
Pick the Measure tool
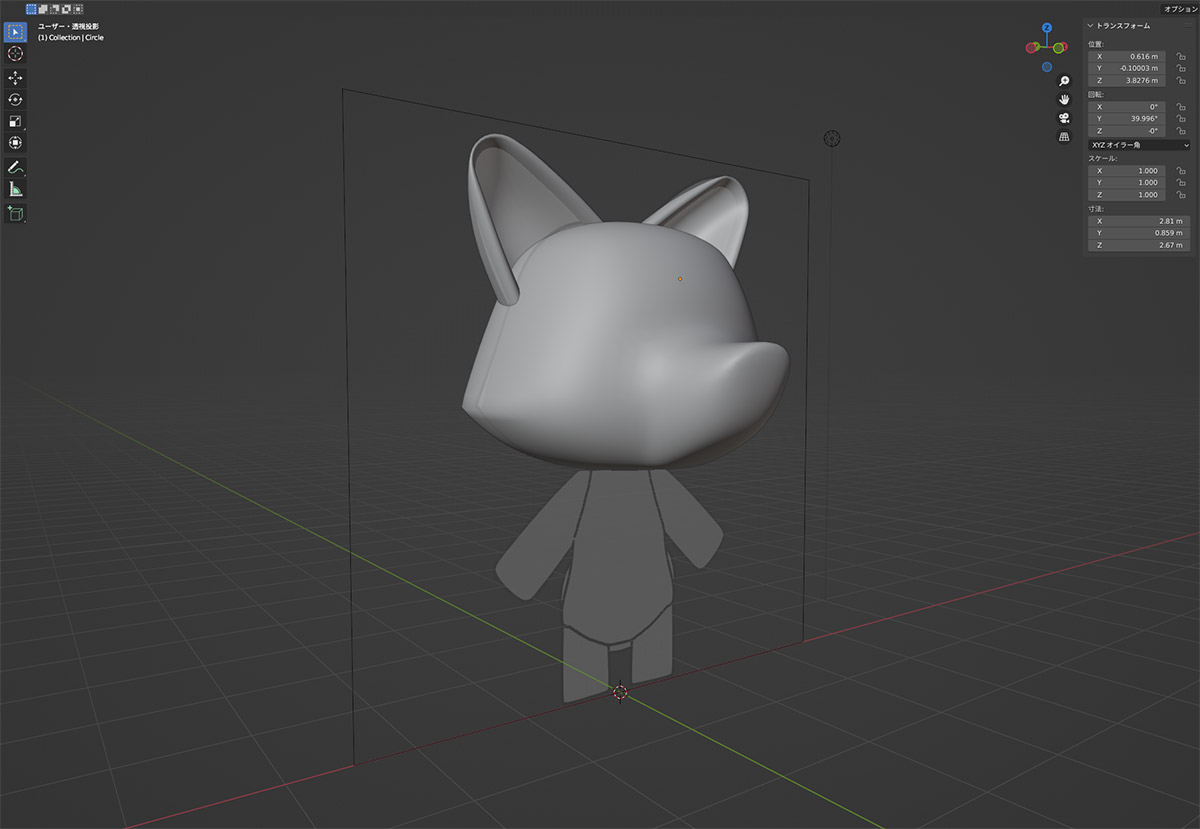[15, 189]
